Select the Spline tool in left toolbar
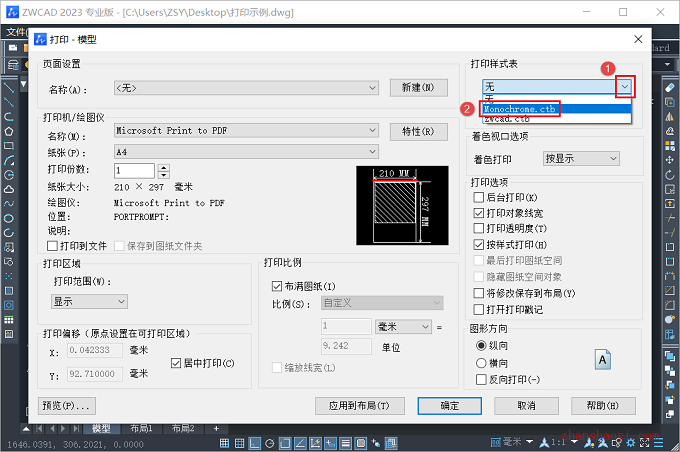The image size is (680, 452). (9, 203)
